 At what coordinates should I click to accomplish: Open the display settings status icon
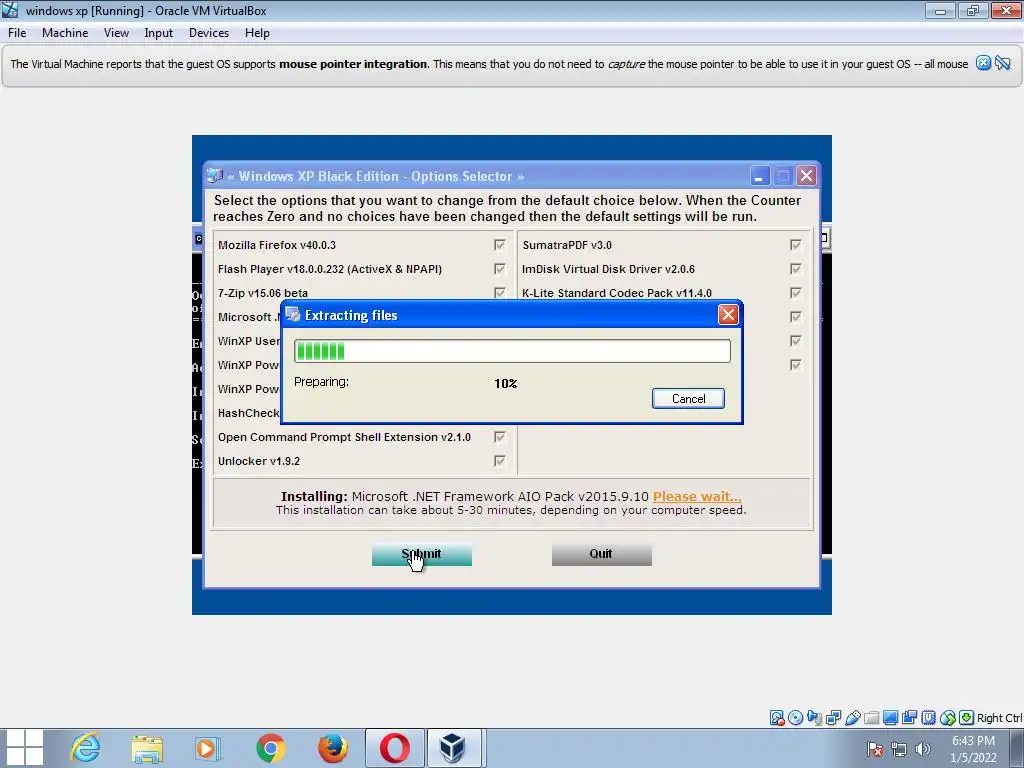890,718
